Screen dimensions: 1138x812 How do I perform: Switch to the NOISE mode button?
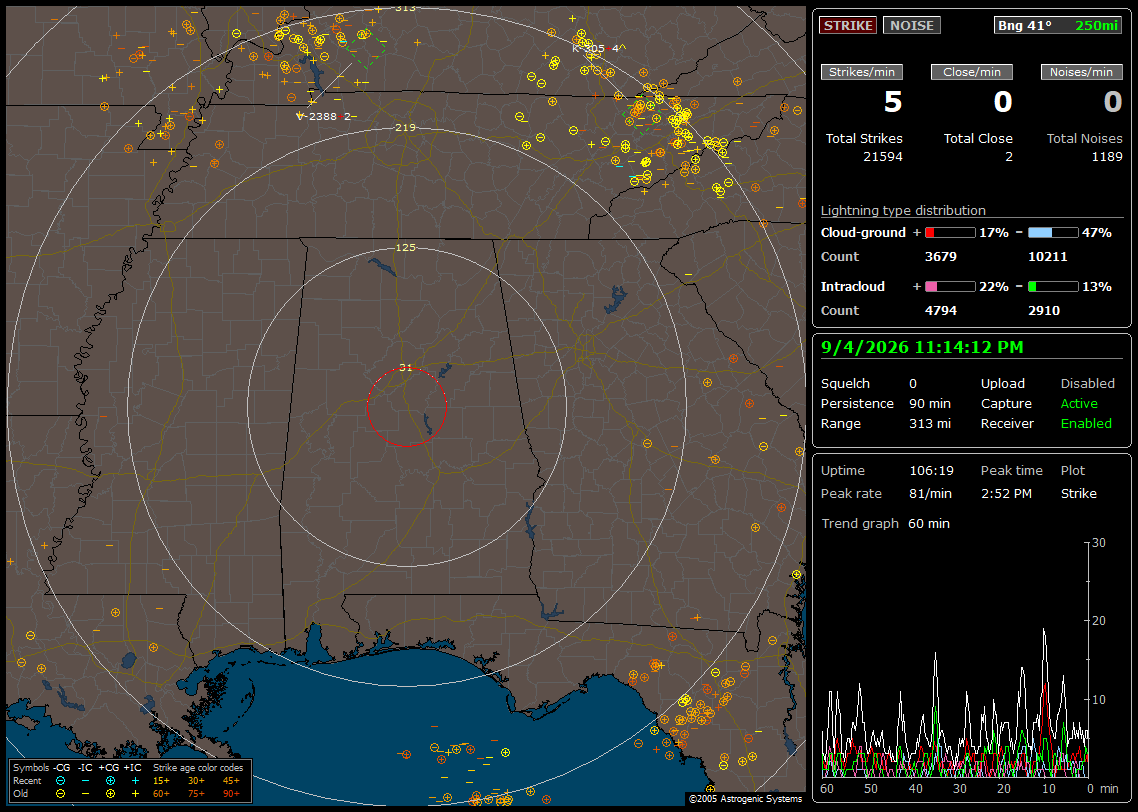912,25
